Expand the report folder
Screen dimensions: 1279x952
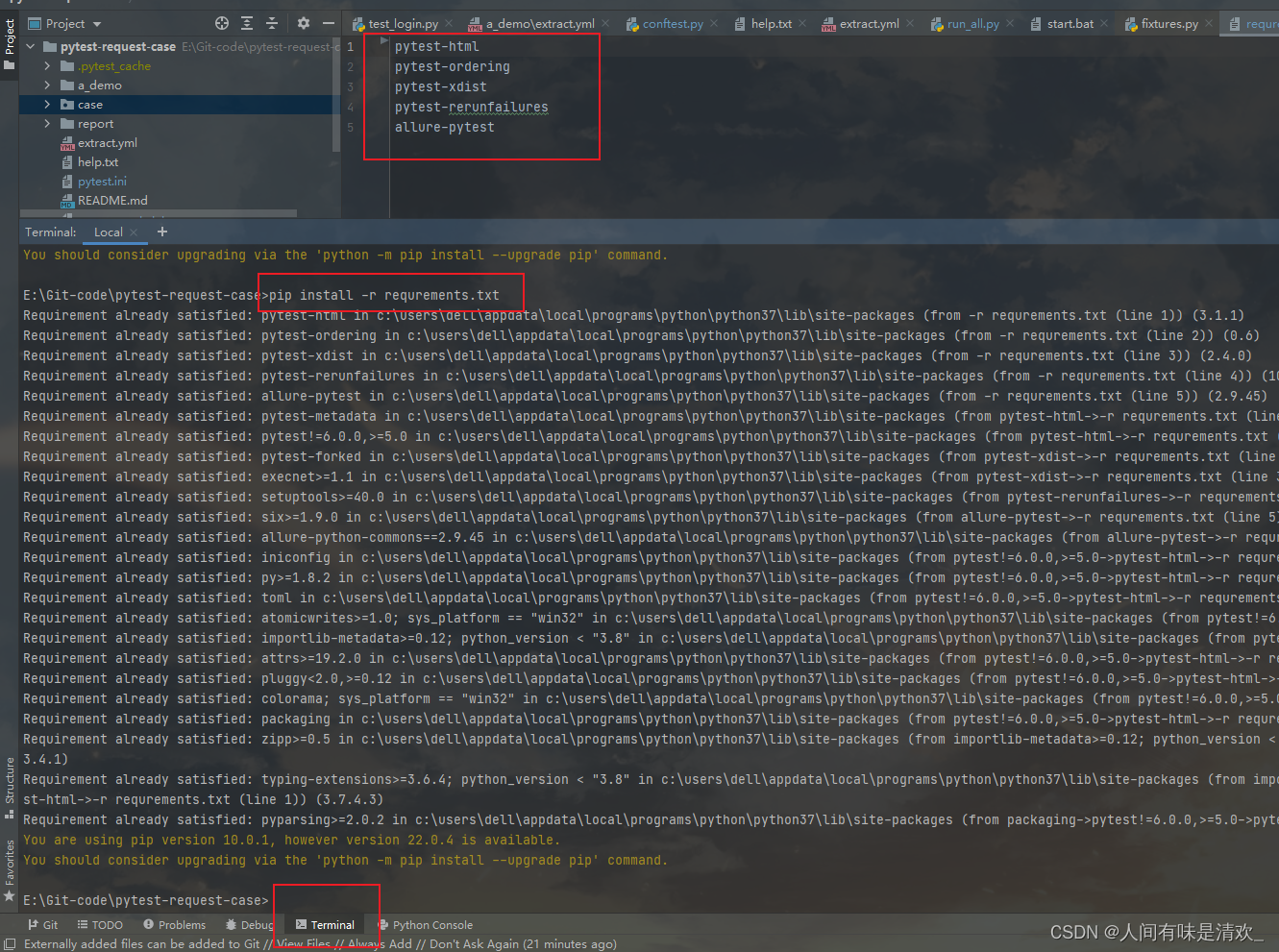point(47,124)
